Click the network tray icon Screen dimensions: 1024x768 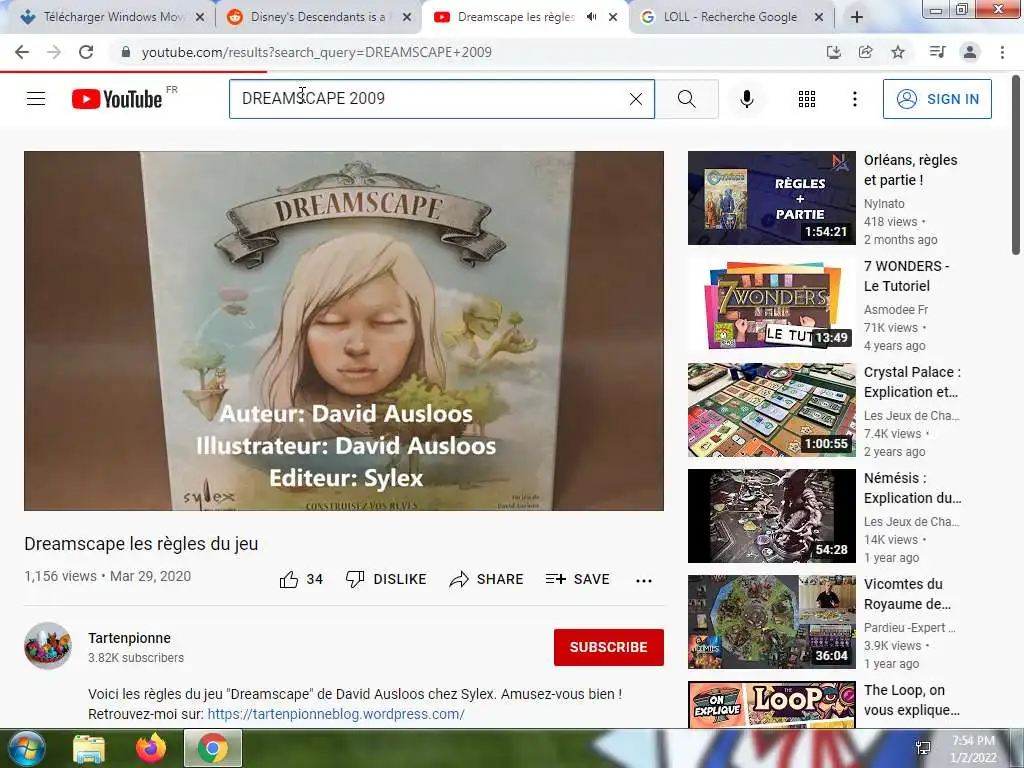pos(923,748)
